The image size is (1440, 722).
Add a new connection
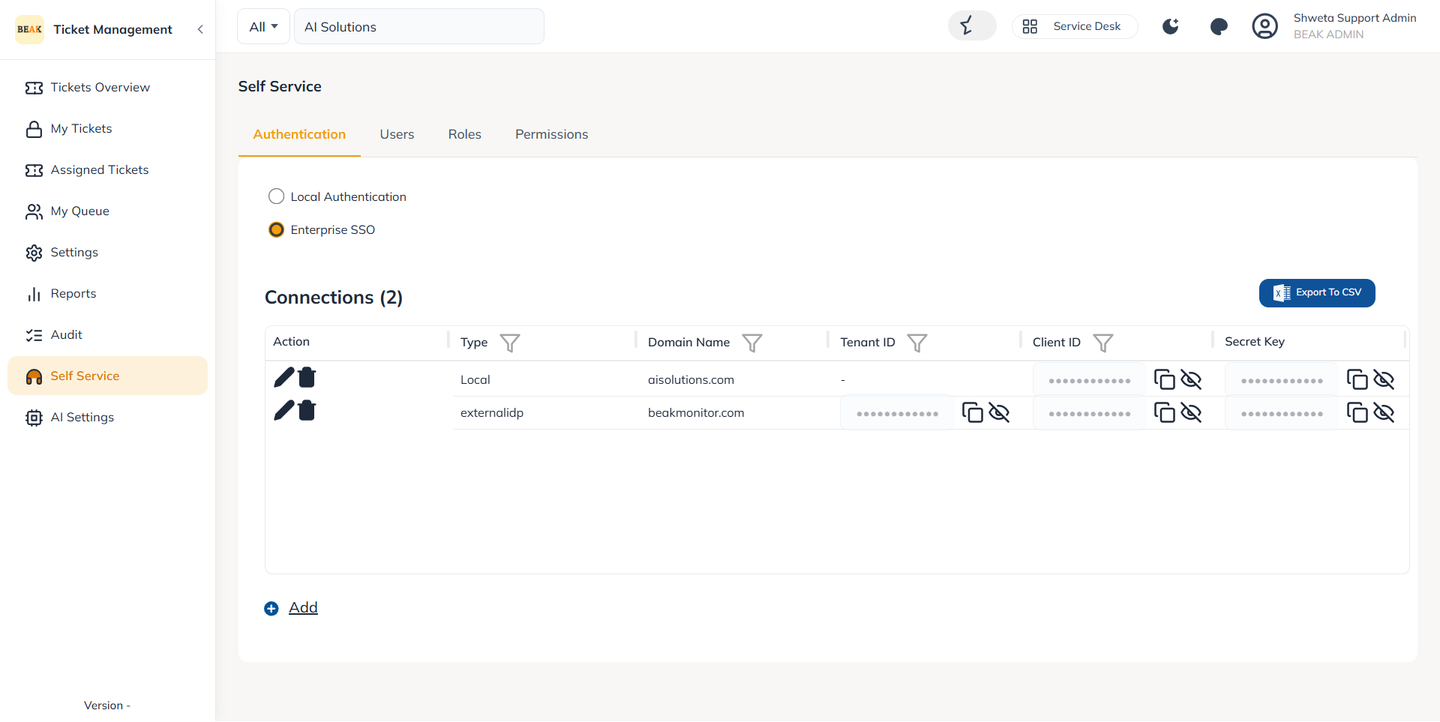(x=291, y=608)
